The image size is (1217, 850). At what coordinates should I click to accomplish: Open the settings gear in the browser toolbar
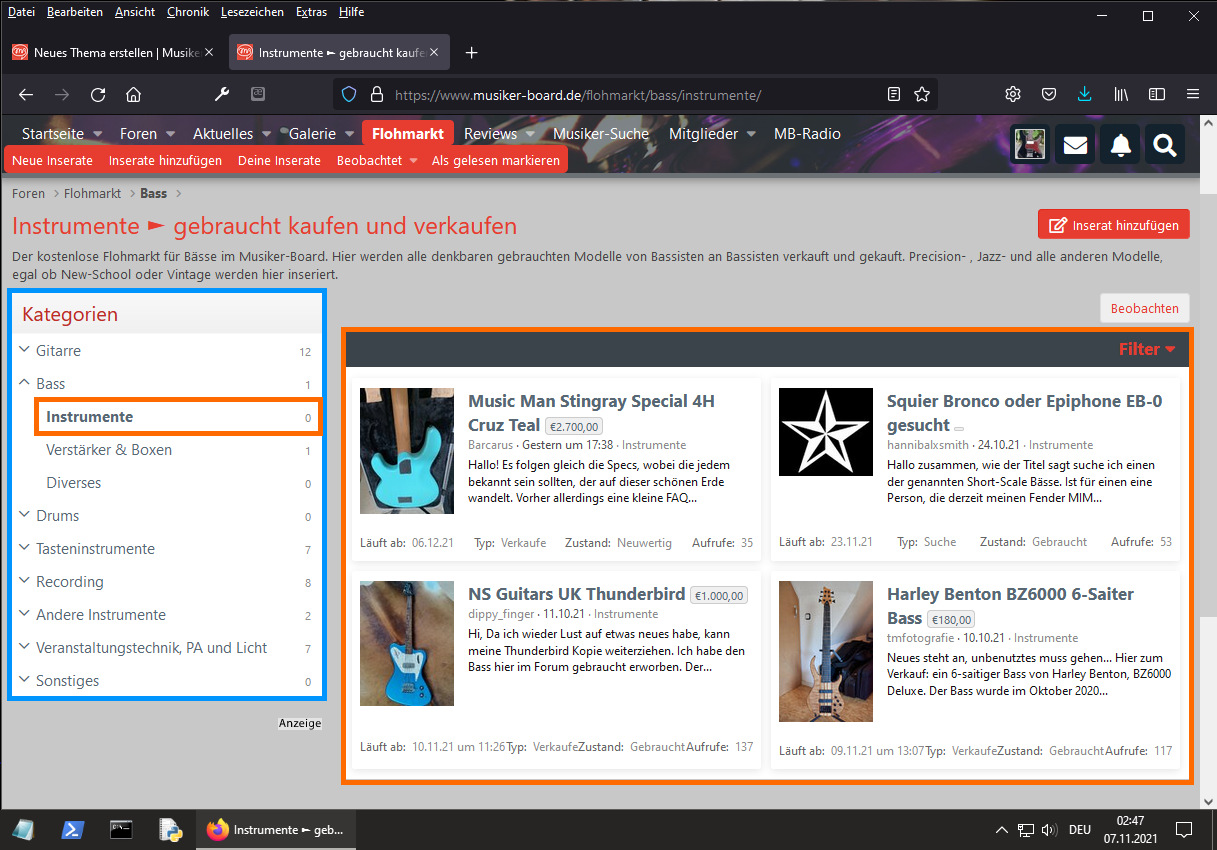(x=1013, y=94)
